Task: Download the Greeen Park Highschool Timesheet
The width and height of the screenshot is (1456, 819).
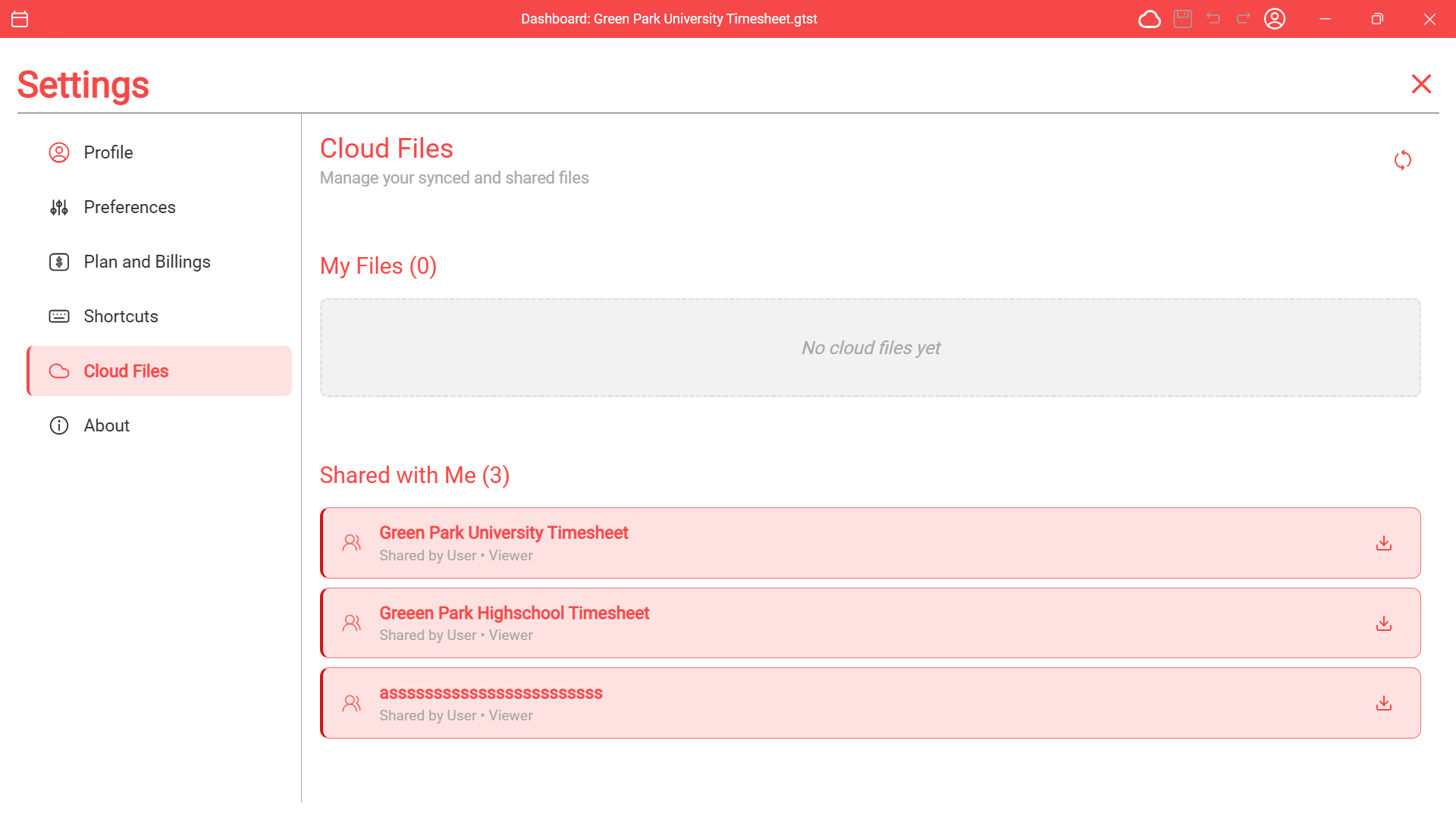Action: pyautogui.click(x=1384, y=623)
